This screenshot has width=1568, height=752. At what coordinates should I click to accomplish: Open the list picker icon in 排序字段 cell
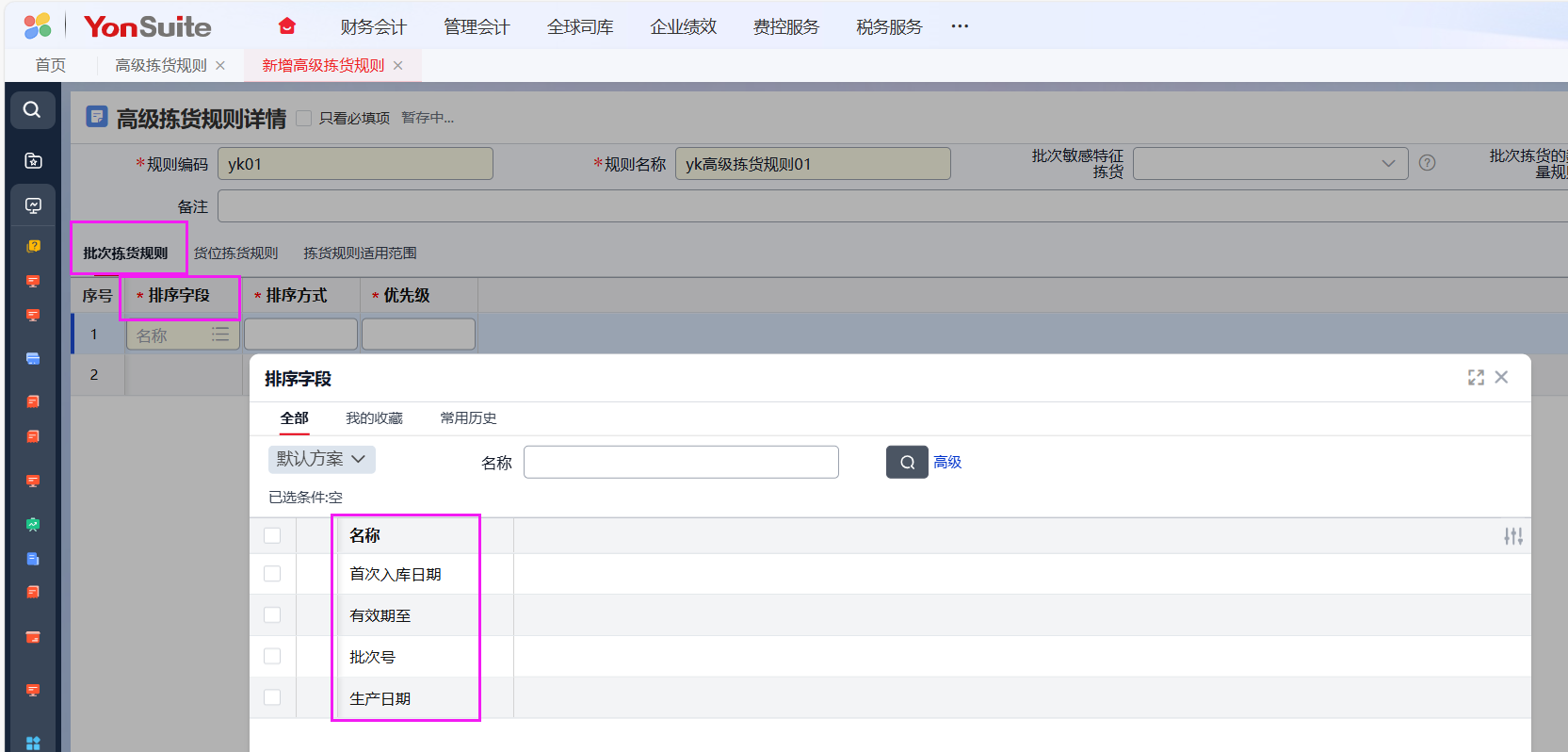coord(220,335)
